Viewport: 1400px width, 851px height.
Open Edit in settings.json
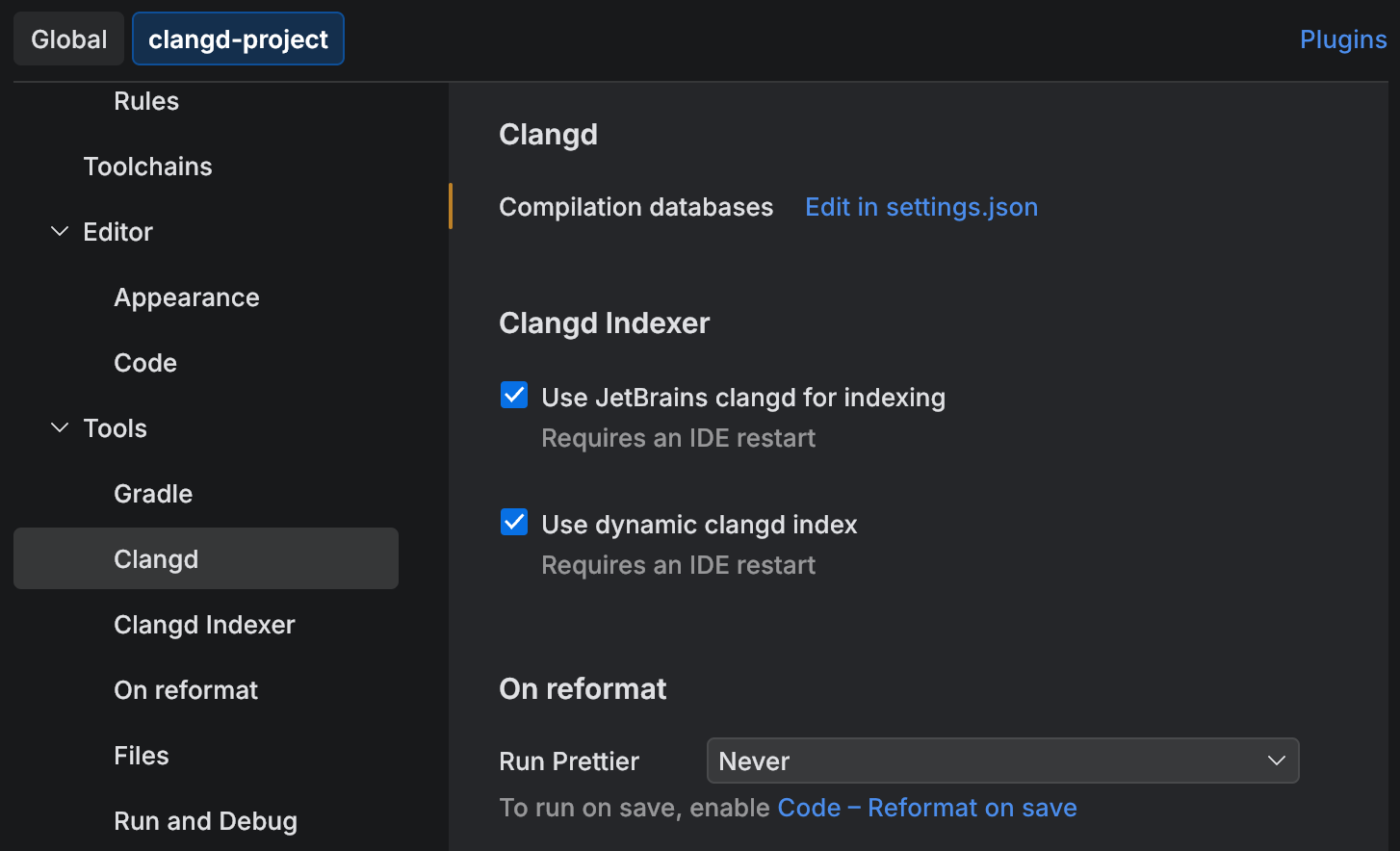tap(920, 206)
